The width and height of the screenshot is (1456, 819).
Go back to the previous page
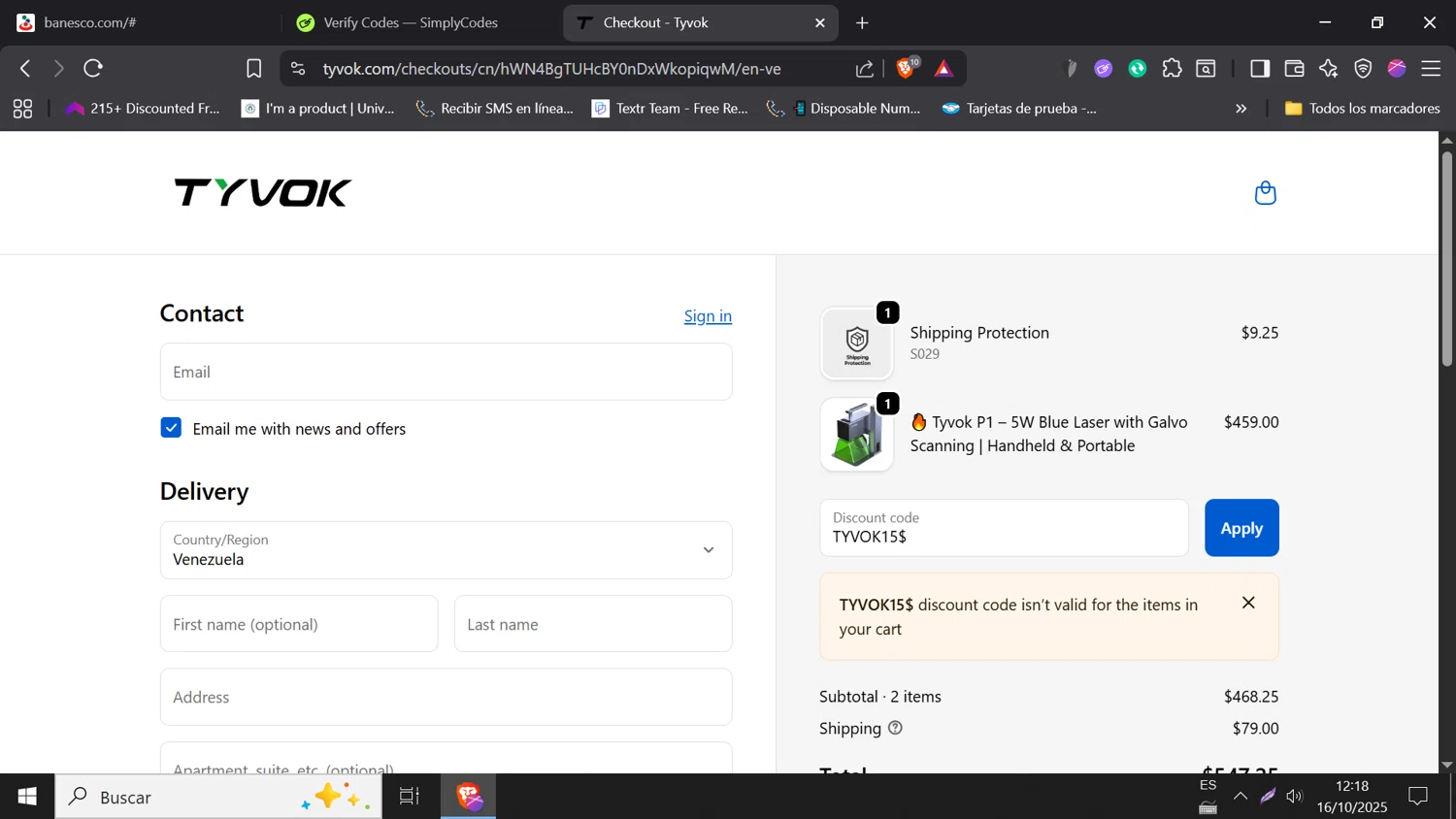point(25,69)
